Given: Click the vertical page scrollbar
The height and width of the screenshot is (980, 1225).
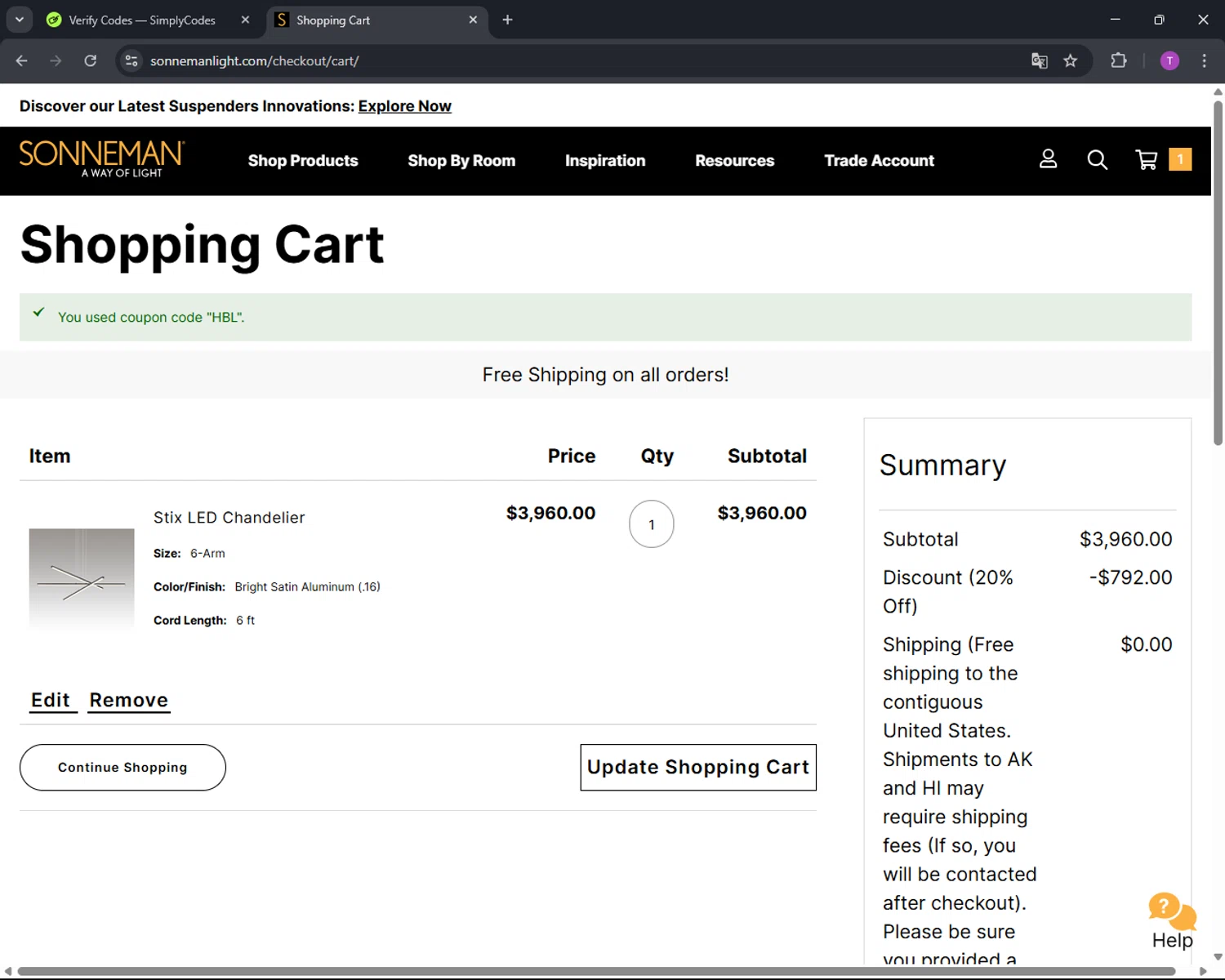Looking at the screenshot, I should (x=1218, y=274).
